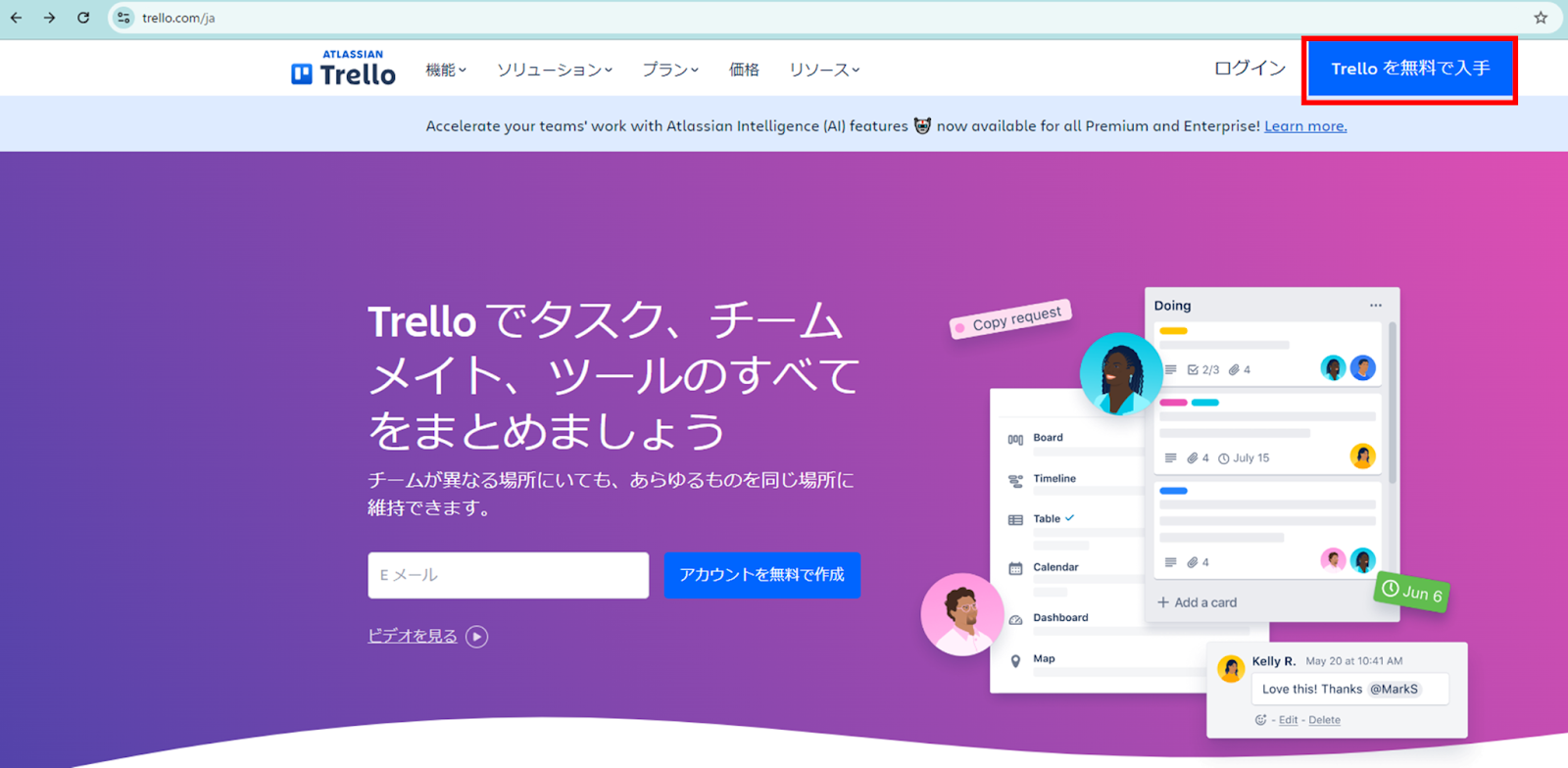Click the yellow member avatar on July 15 card
The width and height of the screenshot is (1568, 768).
pos(1362,456)
